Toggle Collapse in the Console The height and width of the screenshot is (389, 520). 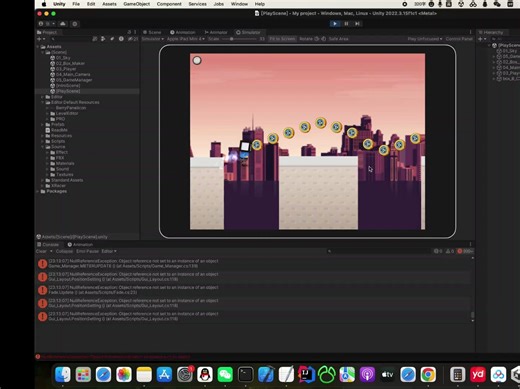(x=64, y=251)
